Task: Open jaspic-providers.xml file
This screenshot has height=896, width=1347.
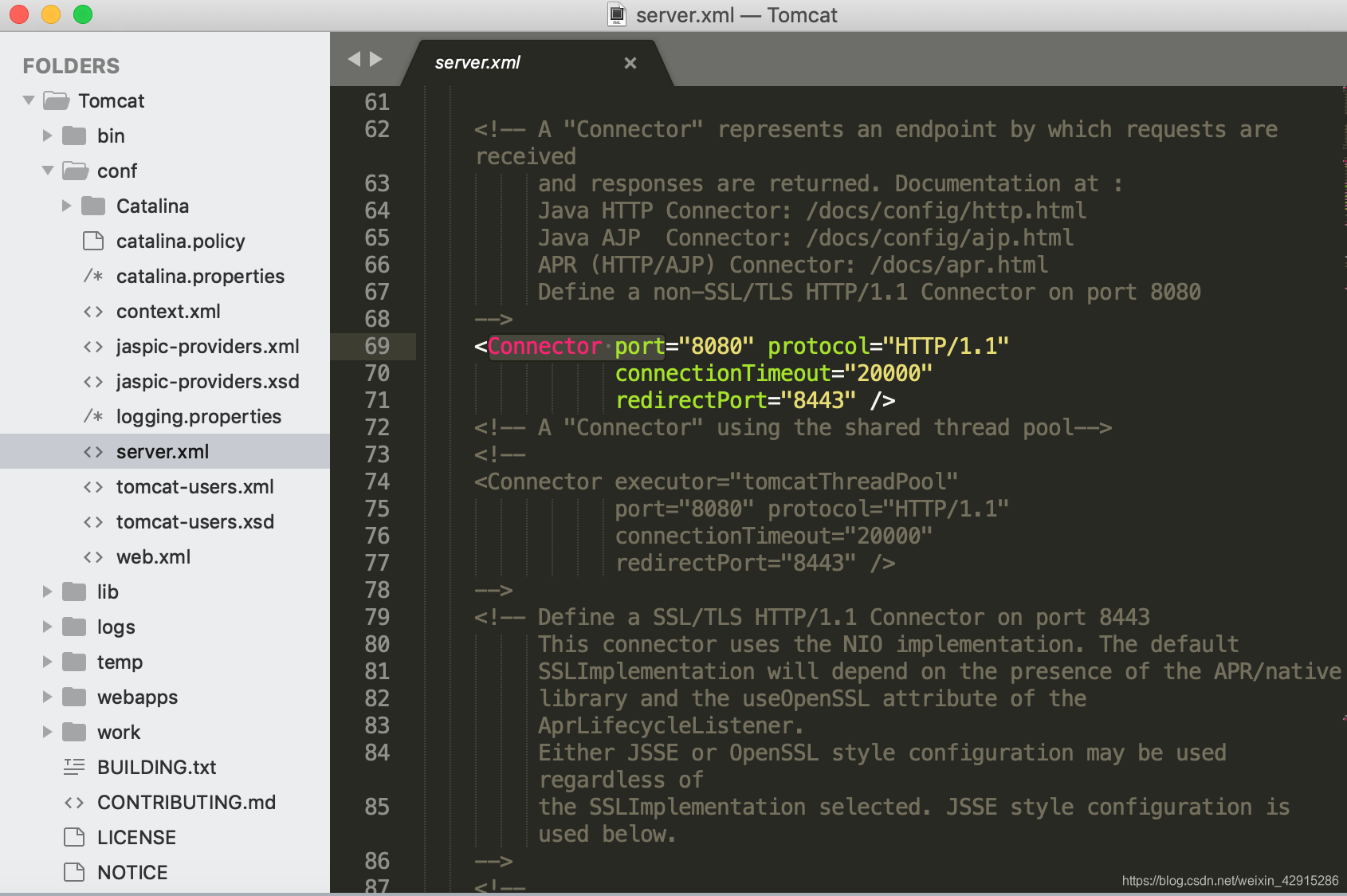Action: [x=208, y=346]
